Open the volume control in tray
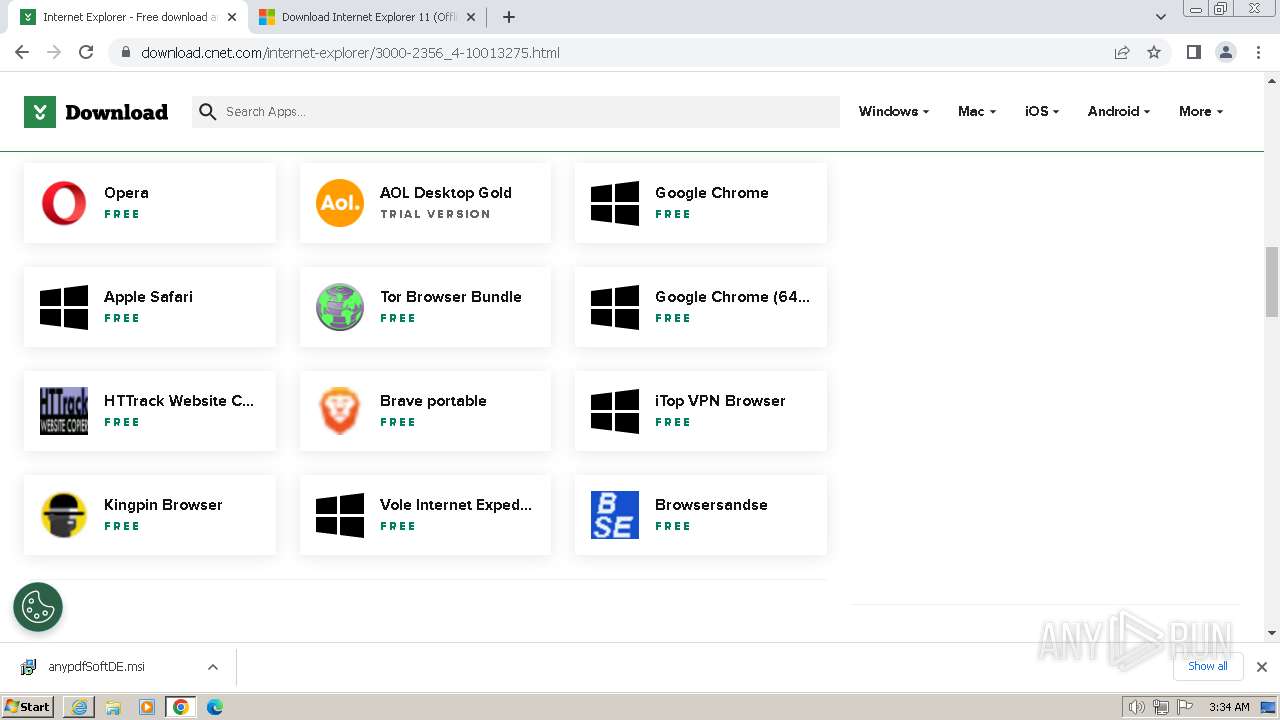 click(1137, 707)
